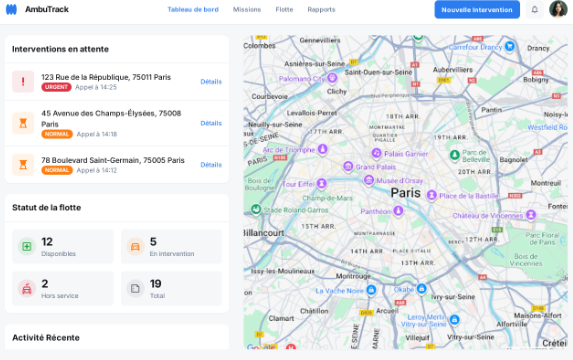Open the Rapports tab

point(321,10)
